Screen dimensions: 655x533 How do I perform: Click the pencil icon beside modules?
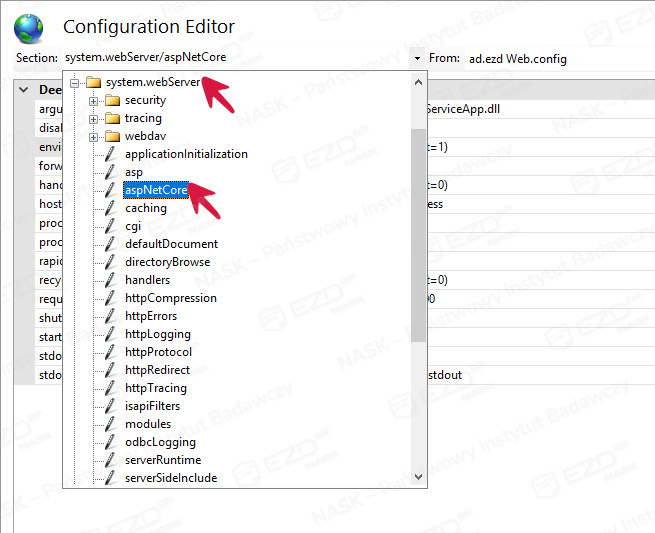click(110, 424)
